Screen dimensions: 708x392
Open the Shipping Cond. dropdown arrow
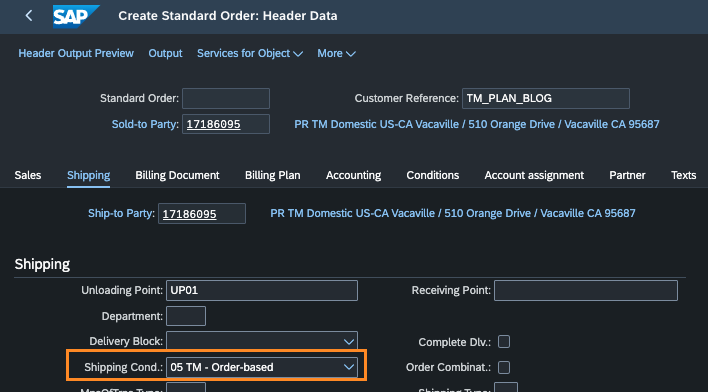click(349, 367)
